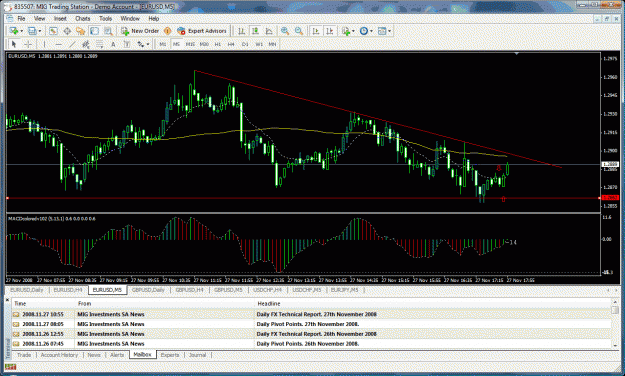Open the Daily FX Technical Report 27th November
This screenshot has height=376, width=625.
click(x=311, y=314)
